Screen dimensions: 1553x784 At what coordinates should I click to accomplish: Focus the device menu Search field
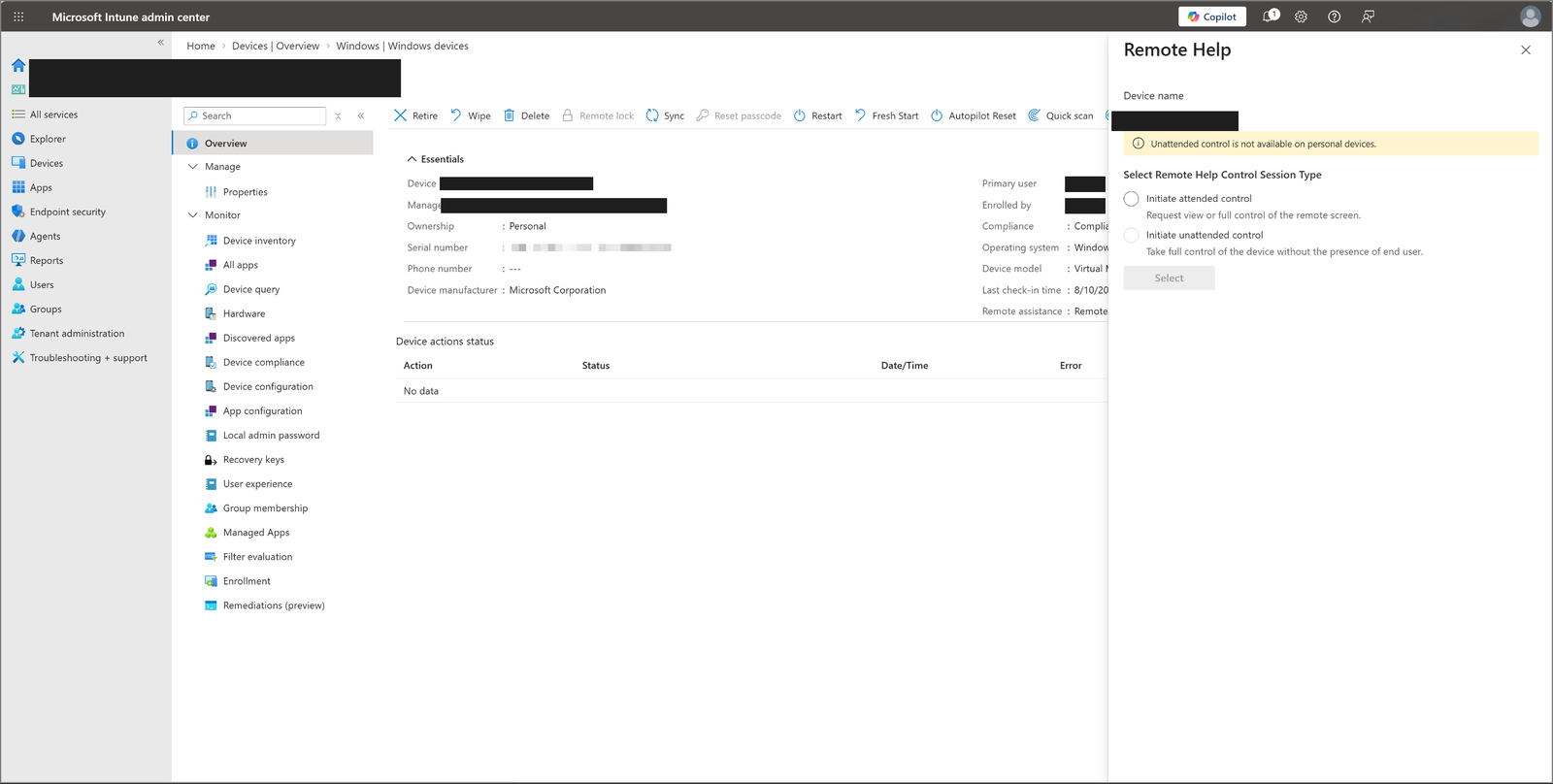(254, 115)
